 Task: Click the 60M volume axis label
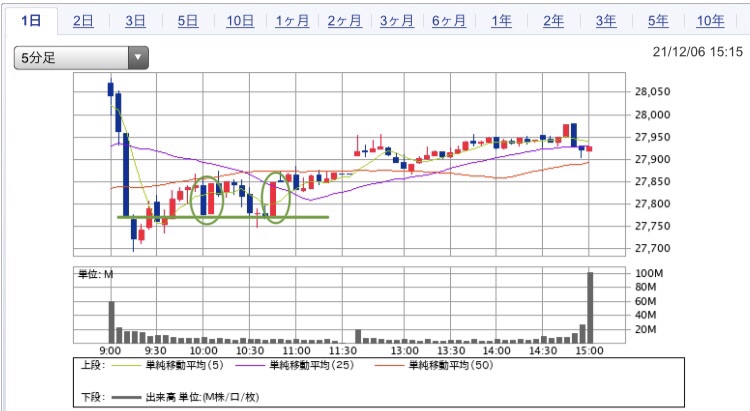pyautogui.click(x=646, y=301)
